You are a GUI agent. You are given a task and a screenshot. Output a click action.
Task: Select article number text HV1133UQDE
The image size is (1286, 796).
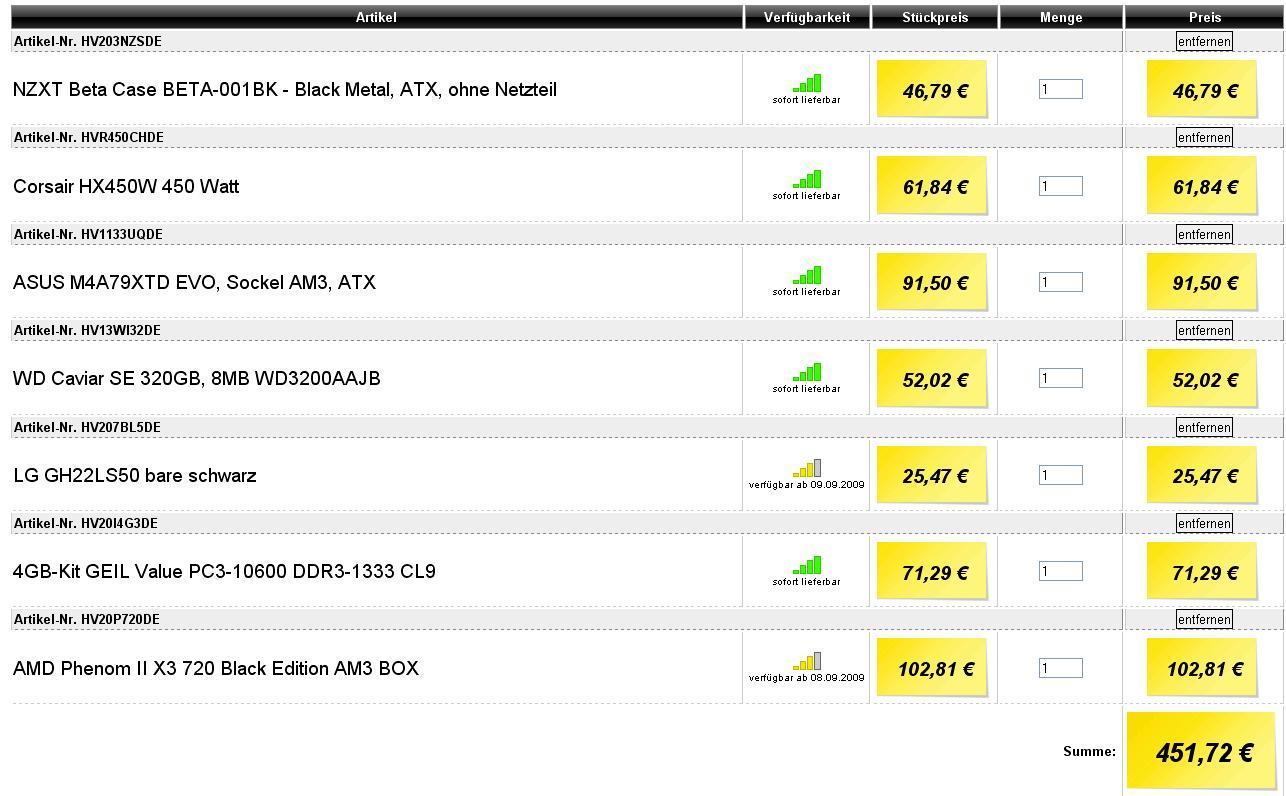point(122,234)
